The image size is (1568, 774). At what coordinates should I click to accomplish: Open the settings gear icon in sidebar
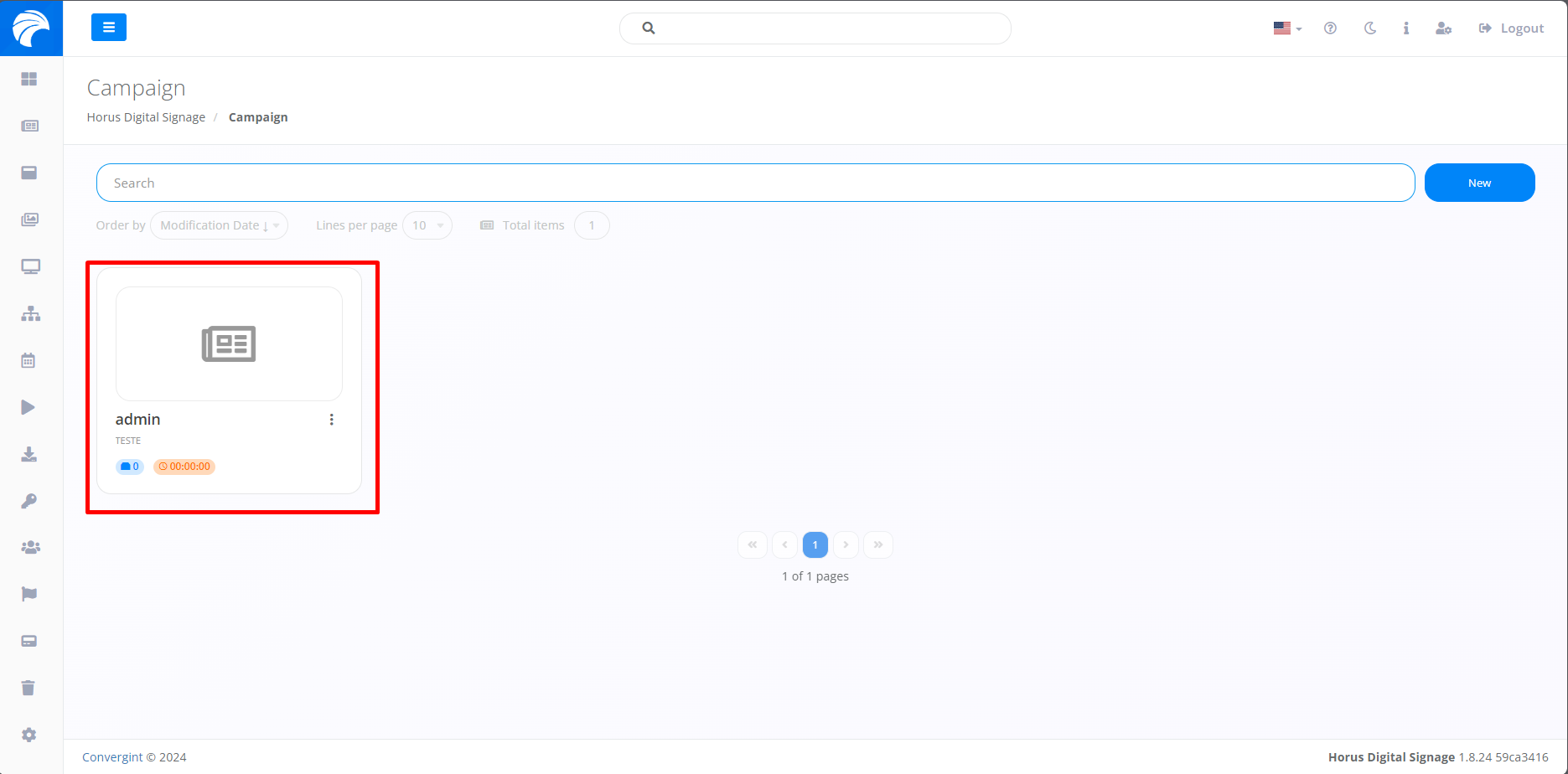(x=28, y=735)
